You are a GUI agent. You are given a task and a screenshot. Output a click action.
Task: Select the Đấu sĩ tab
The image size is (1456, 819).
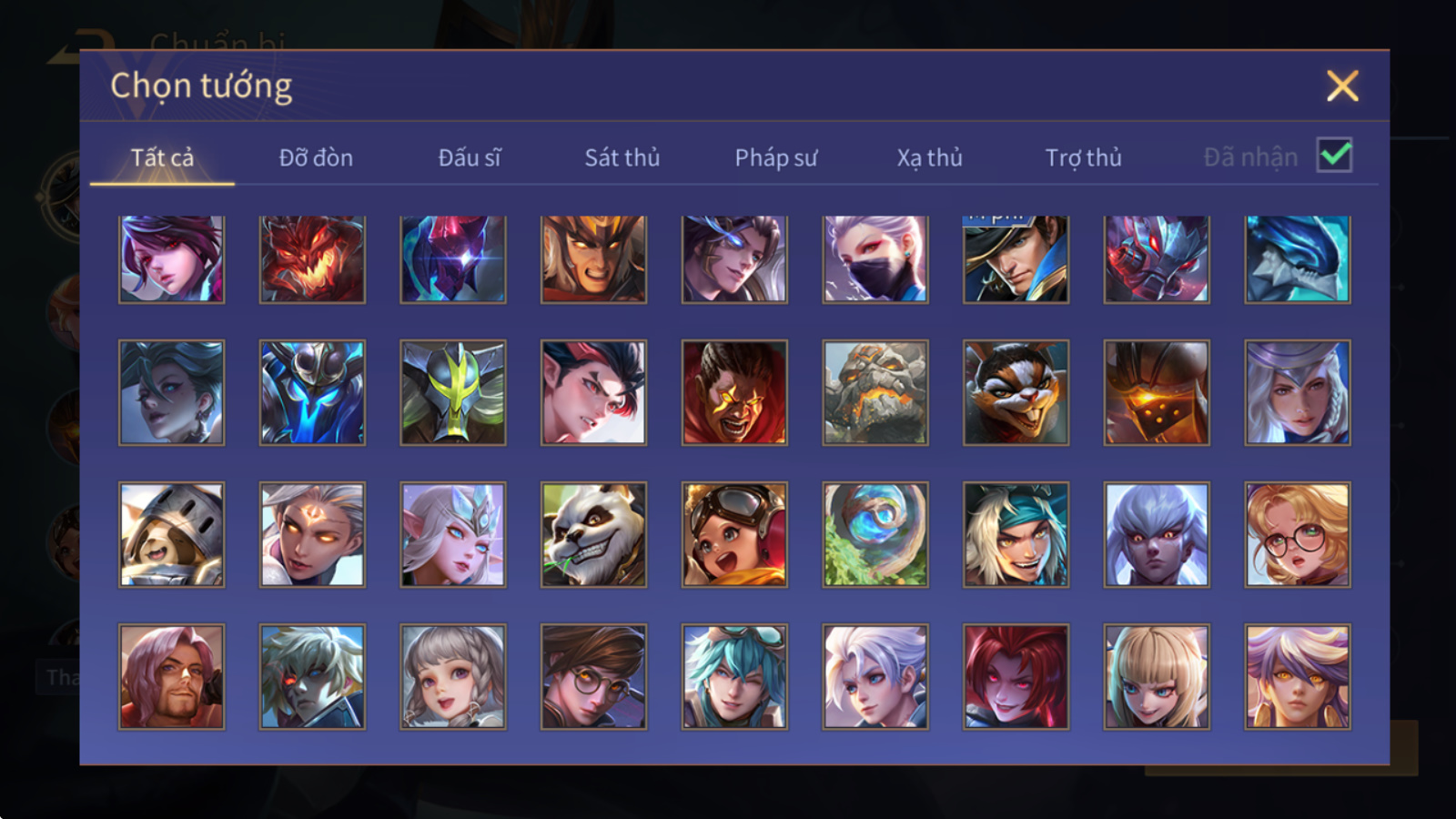(470, 157)
